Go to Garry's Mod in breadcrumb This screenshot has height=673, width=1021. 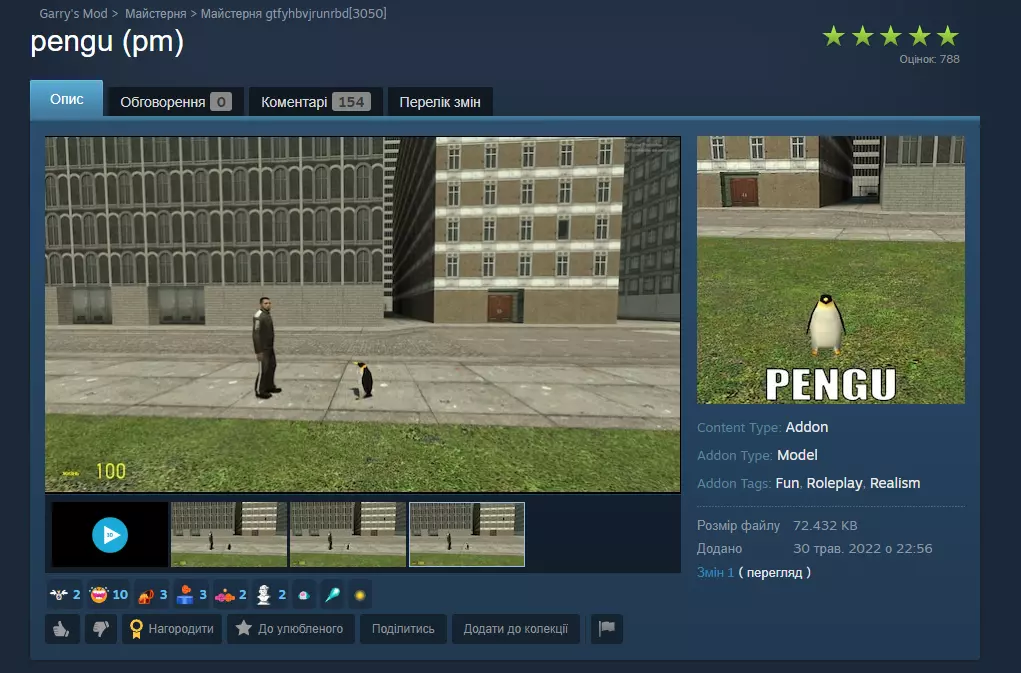pos(73,14)
